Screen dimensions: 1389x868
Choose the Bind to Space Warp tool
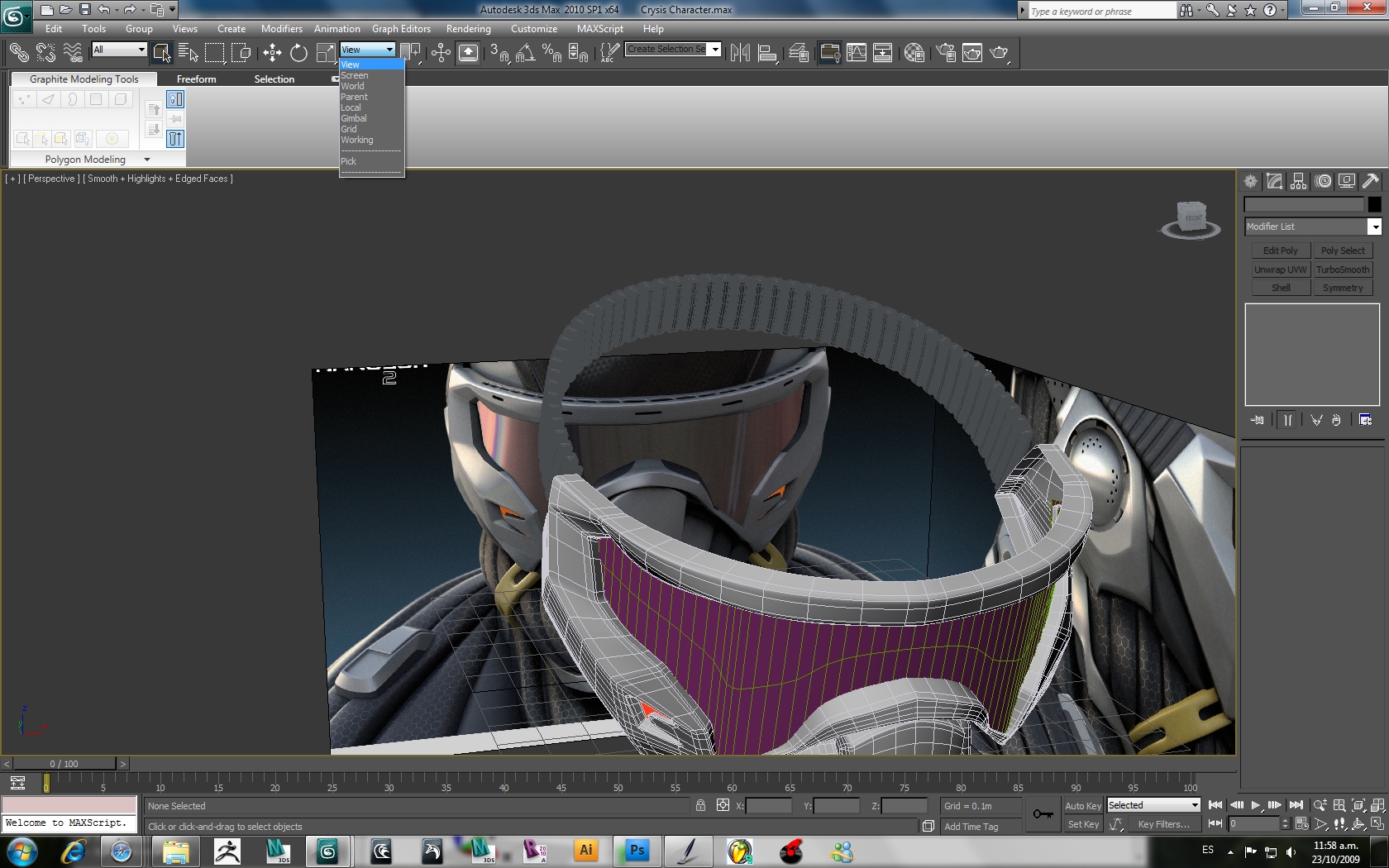(73, 53)
